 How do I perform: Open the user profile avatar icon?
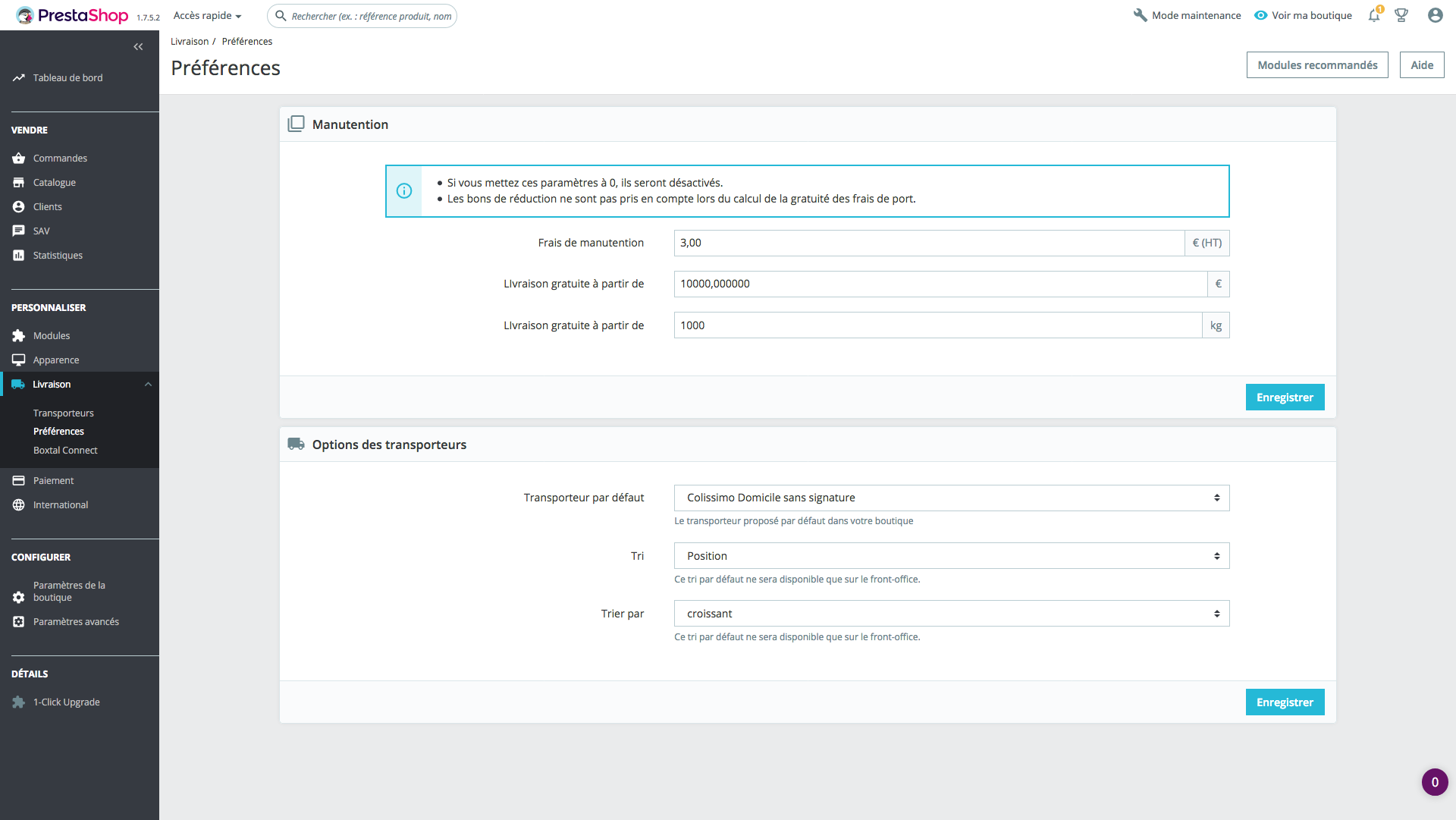(1435, 15)
